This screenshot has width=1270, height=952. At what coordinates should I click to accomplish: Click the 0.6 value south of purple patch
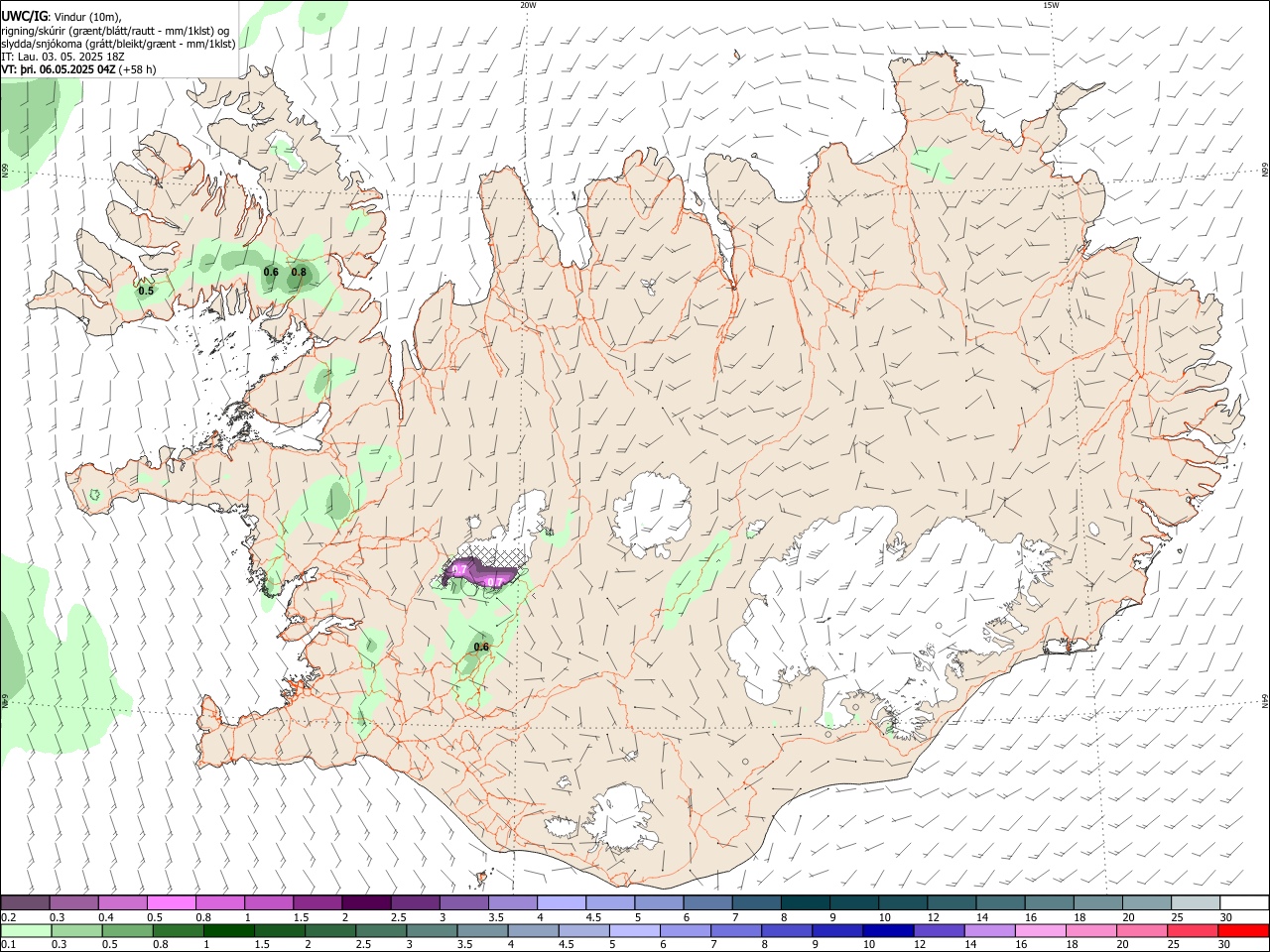(481, 648)
